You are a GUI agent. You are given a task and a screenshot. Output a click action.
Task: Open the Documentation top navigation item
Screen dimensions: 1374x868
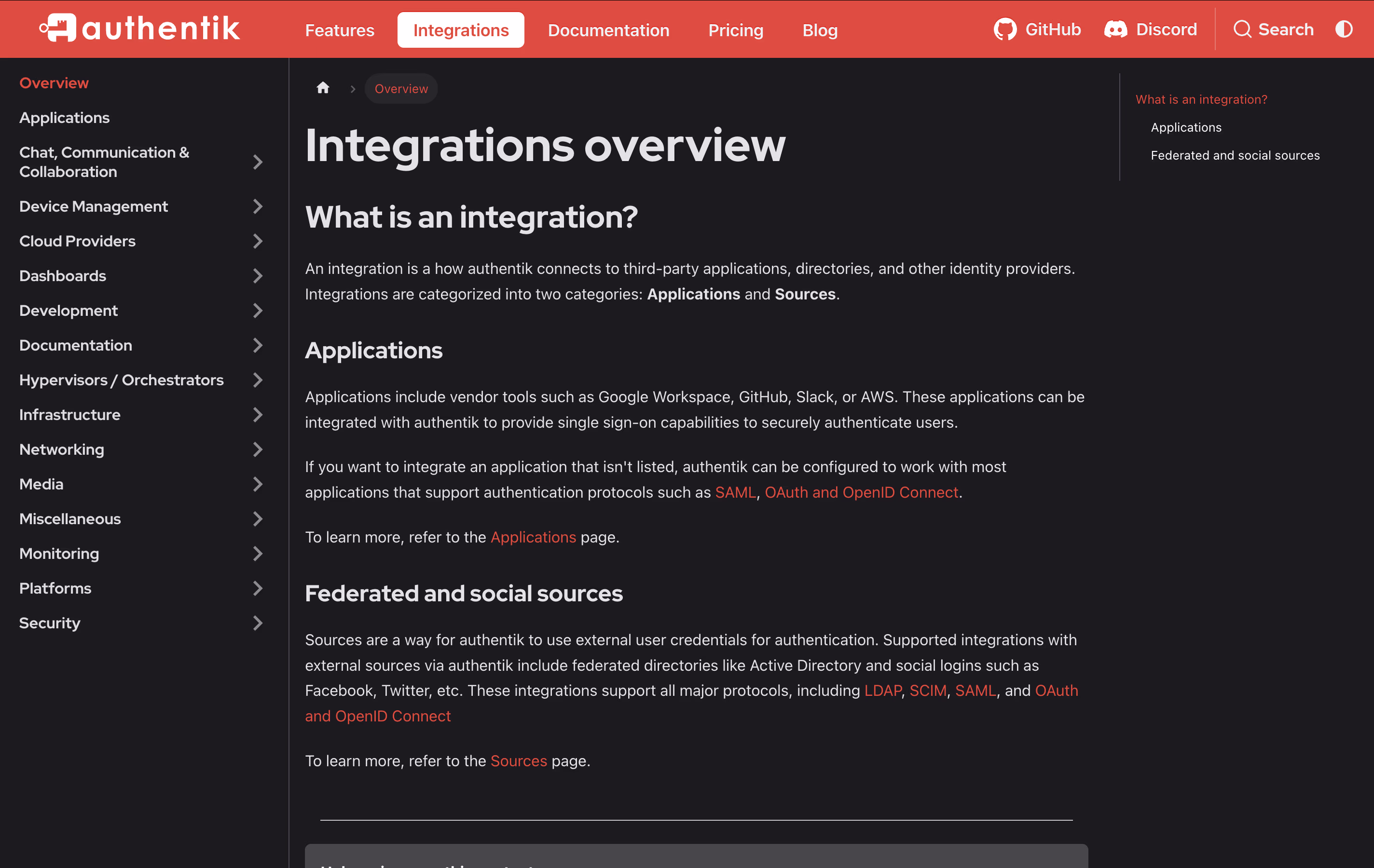click(608, 29)
